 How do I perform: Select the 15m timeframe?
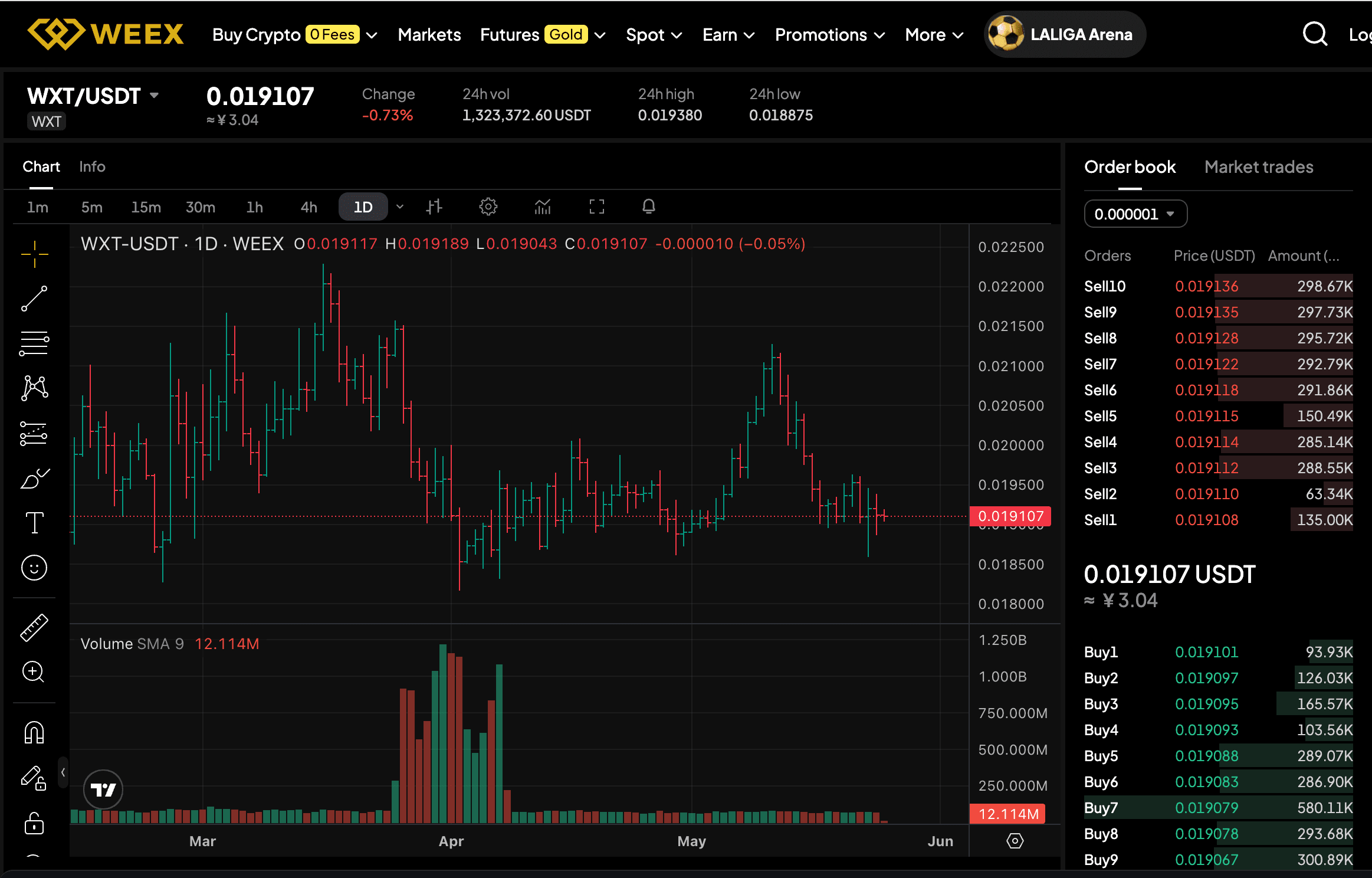146,207
